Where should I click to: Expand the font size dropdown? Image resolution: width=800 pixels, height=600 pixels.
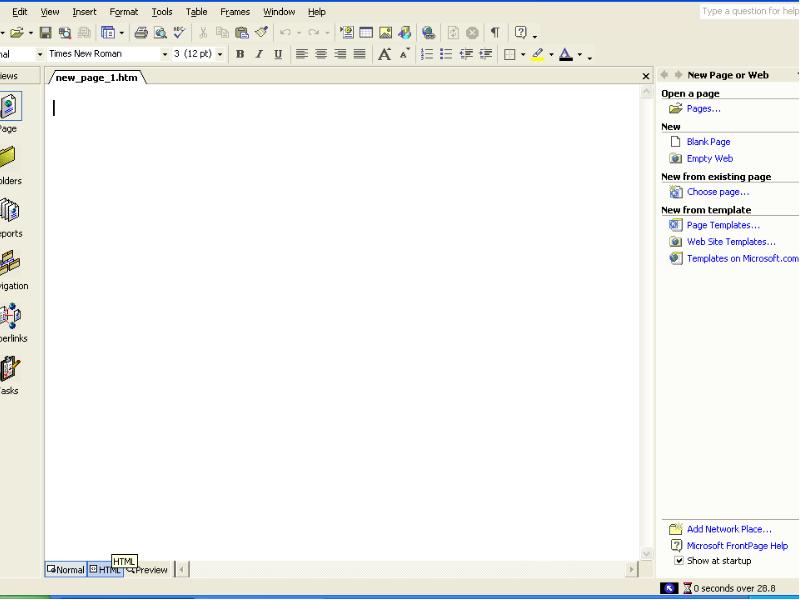(220, 54)
